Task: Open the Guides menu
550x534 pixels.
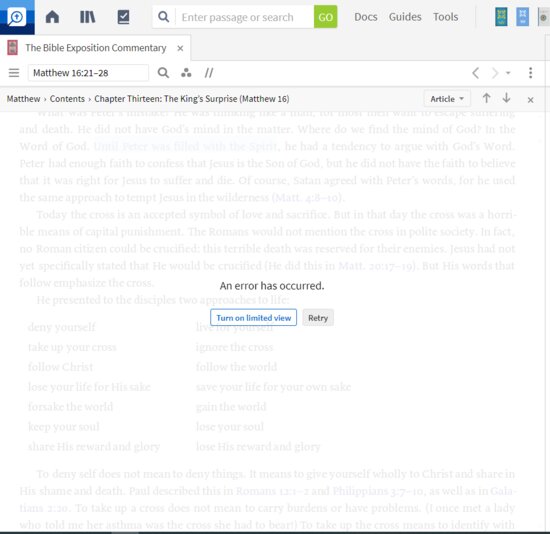Action: pos(405,17)
